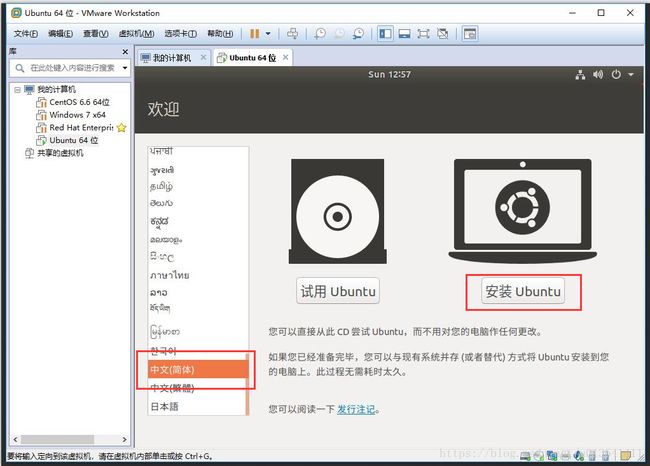
Task: Collapse the 我的计算机 tree node
Action: (17, 90)
